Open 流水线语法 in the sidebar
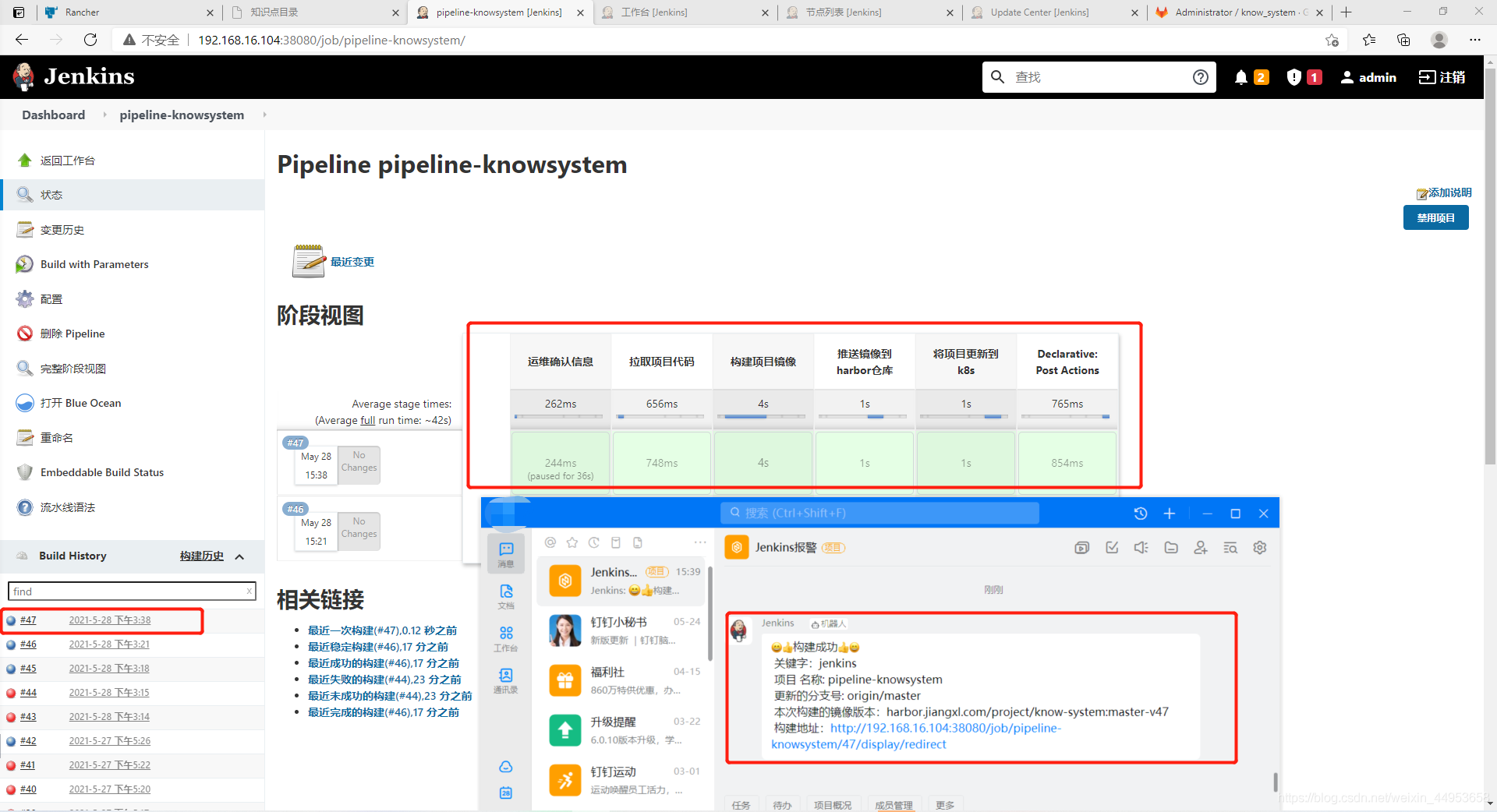Screen dimensions: 1497x812 [x=68, y=507]
